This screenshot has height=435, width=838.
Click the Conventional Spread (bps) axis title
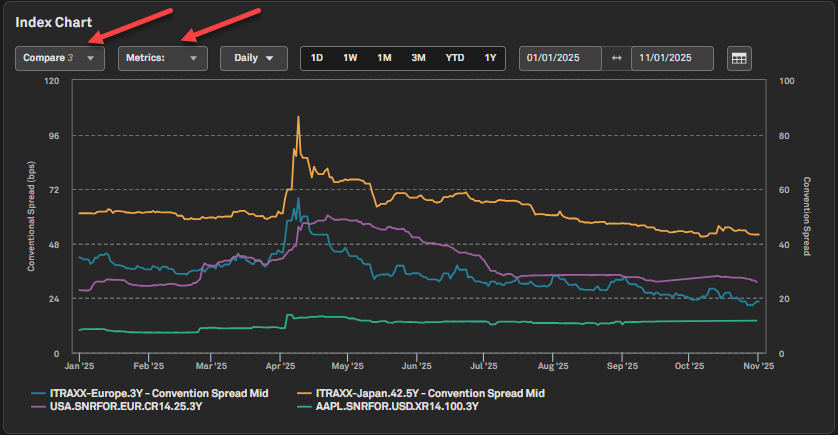coord(31,216)
